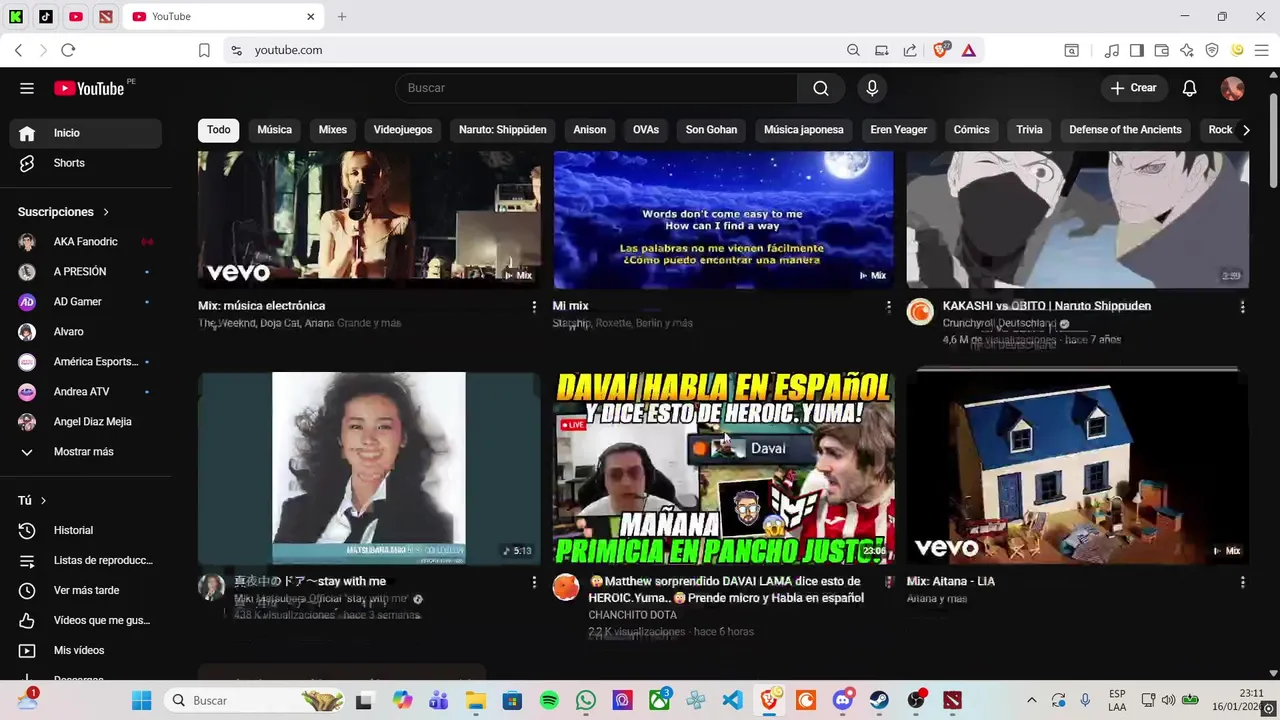Image resolution: width=1280 pixels, height=720 pixels.
Task: Open the account avatar menu
Action: (1233, 88)
